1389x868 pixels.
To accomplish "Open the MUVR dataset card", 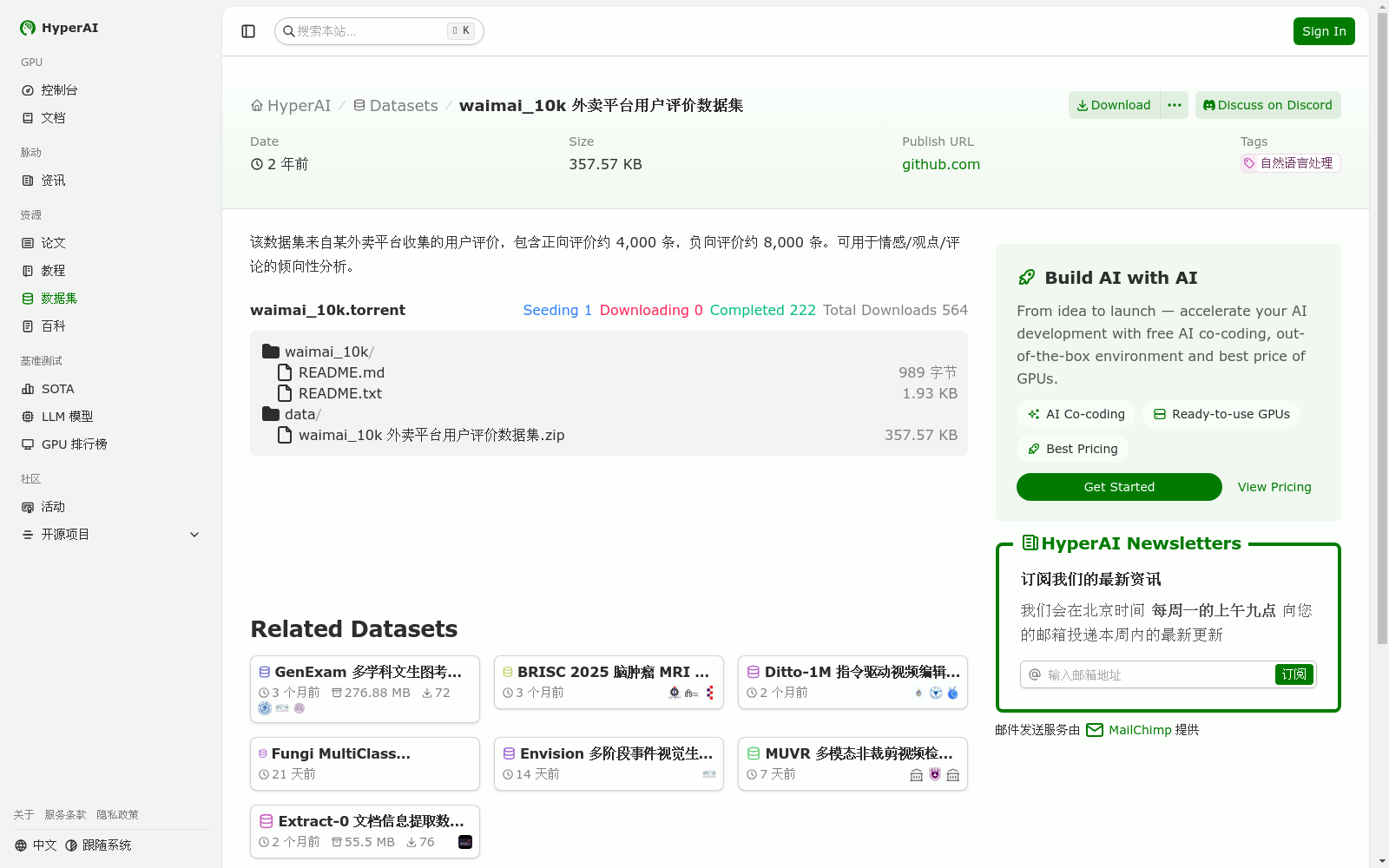I will 852,764.
